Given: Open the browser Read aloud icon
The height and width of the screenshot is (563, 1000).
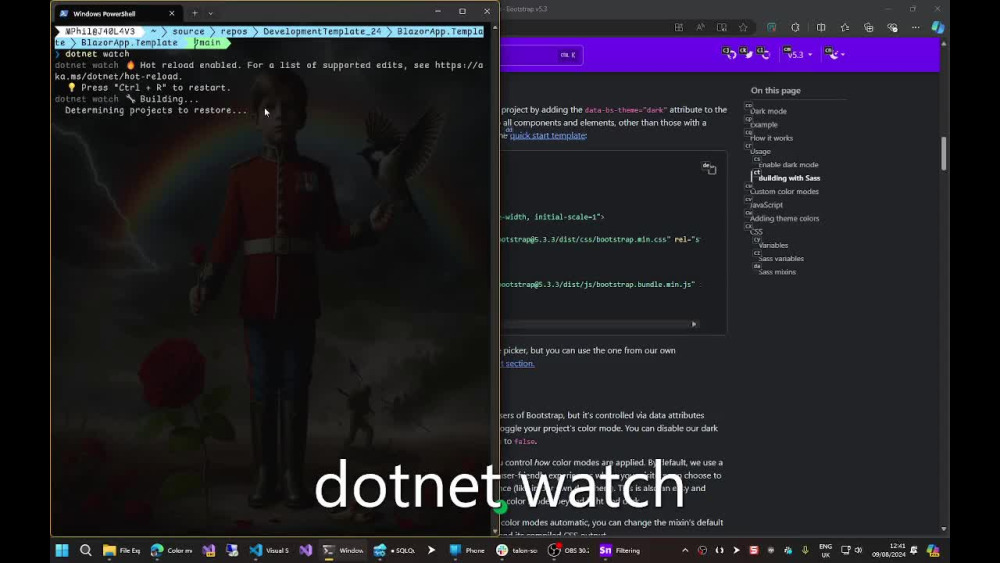Looking at the screenshot, I should coord(700,27).
